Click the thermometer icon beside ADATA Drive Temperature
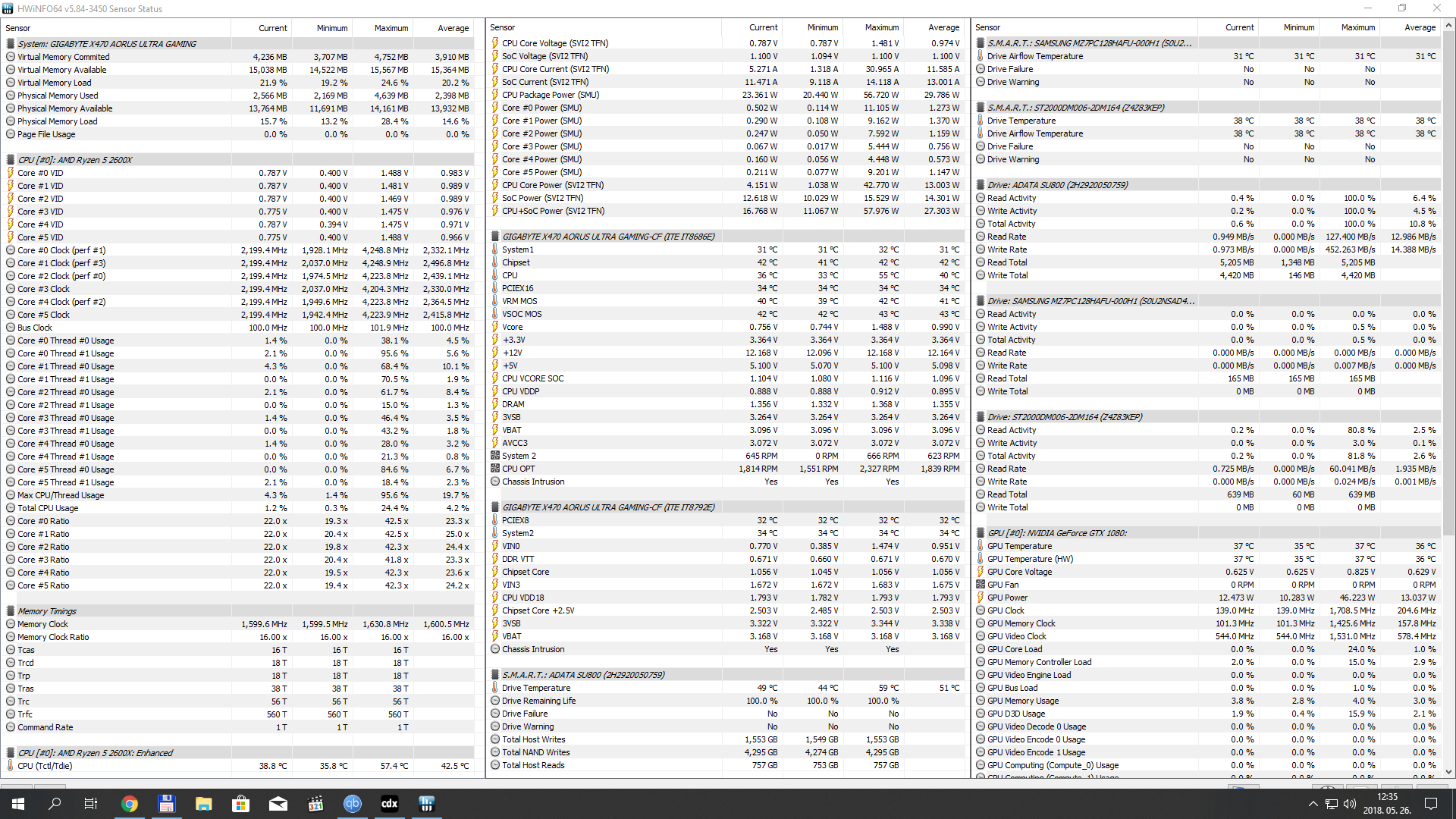This screenshot has width=1456, height=819. pos(495,688)
